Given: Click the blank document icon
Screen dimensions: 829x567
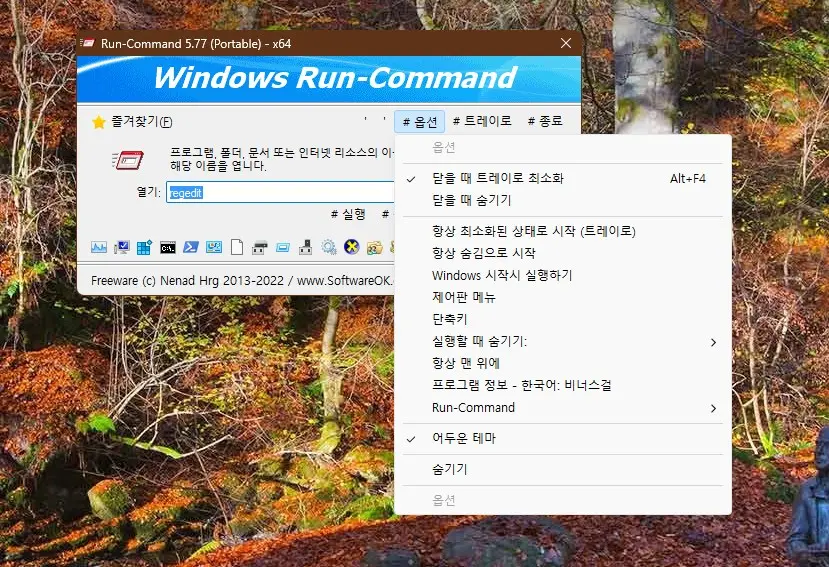Looking at the screenshot, I should tap(237, 247).
